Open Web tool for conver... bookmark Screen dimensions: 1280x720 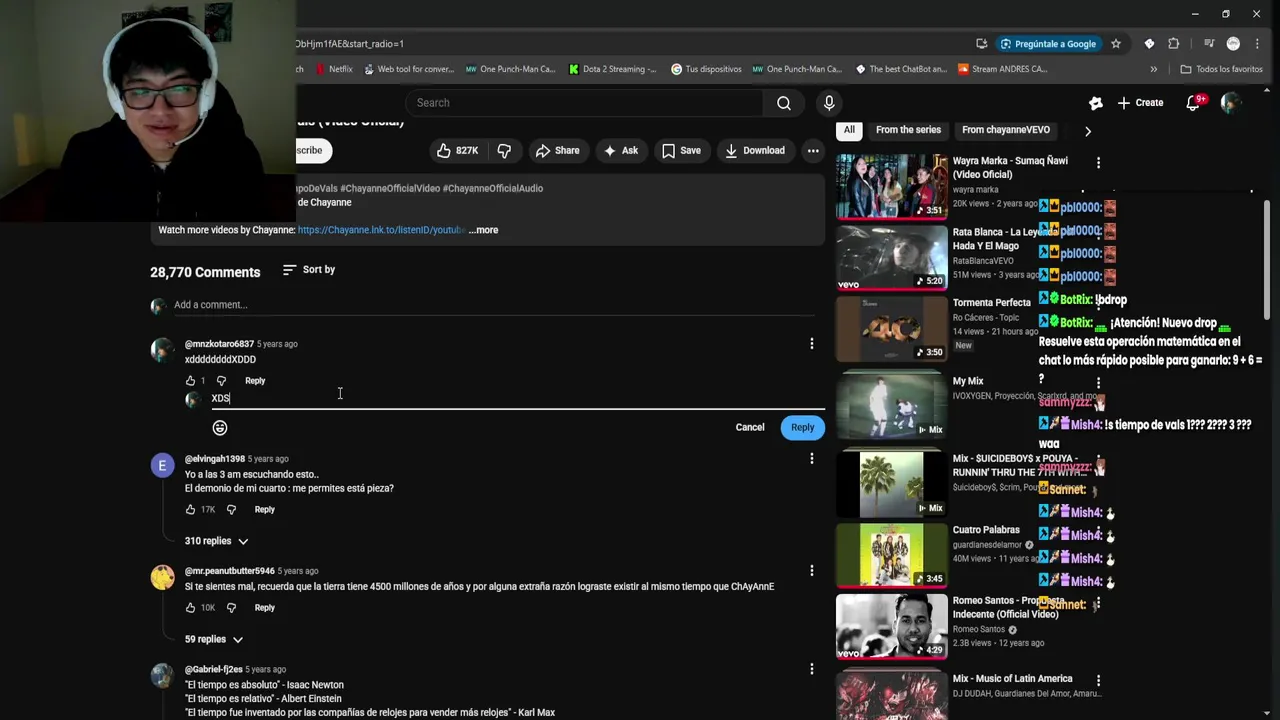click(409, 69)
